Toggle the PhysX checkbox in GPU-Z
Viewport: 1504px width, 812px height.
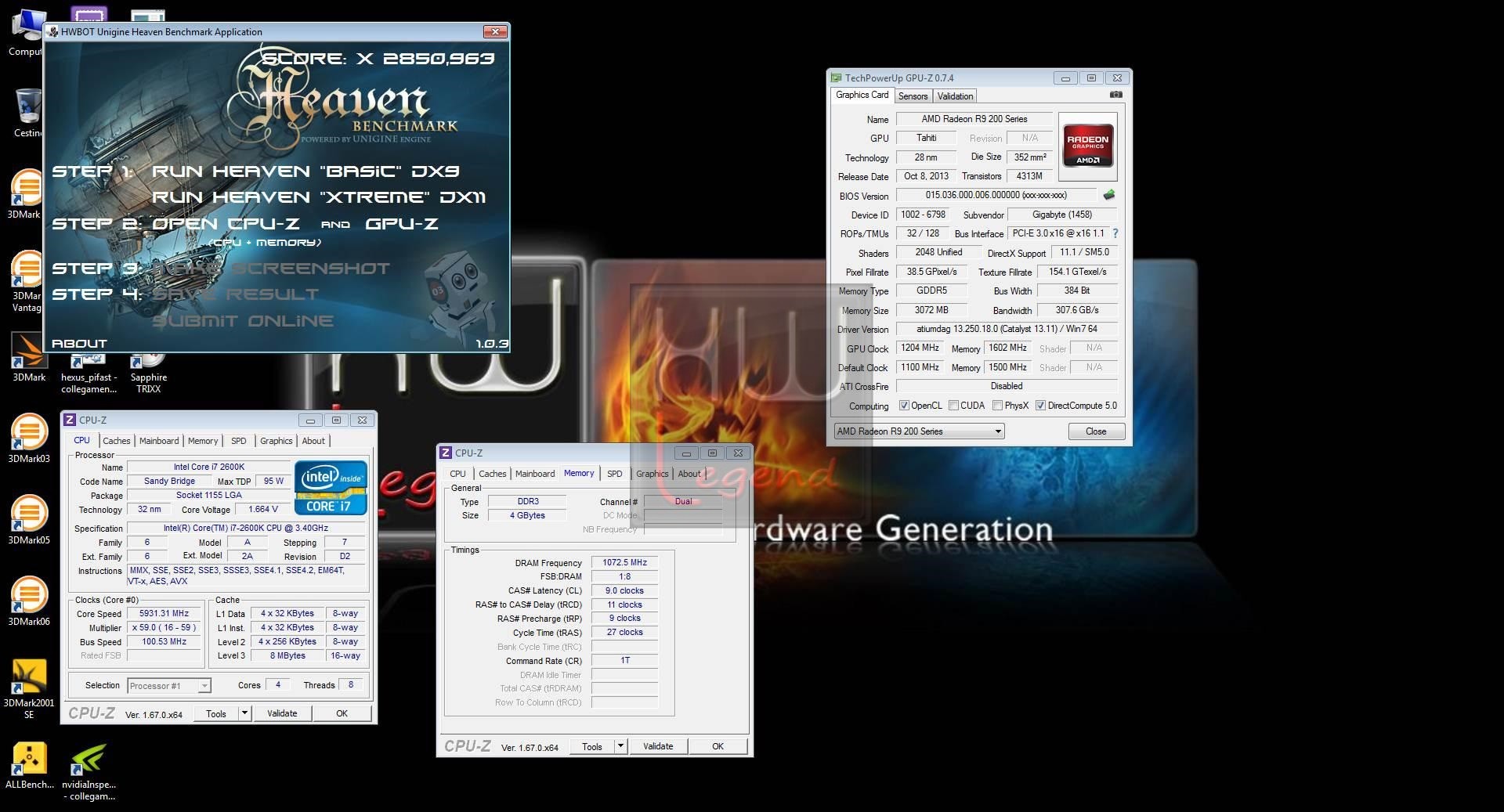click(997, 406)
